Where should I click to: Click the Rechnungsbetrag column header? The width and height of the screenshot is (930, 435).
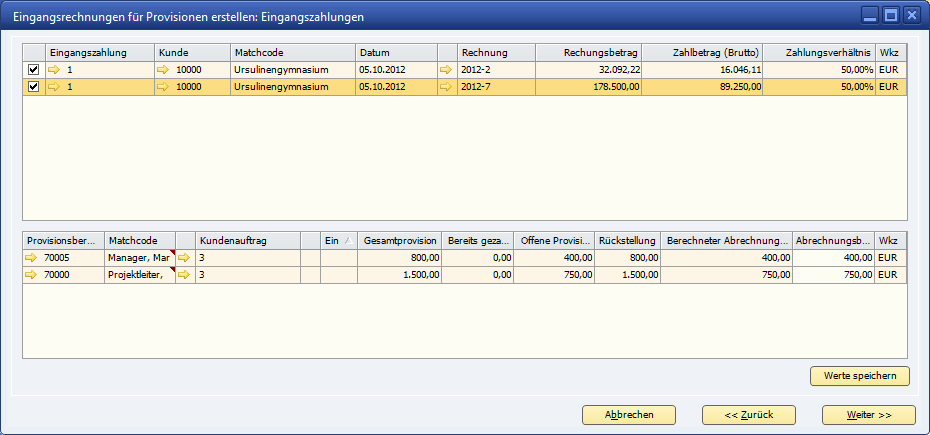coord(587,52)
